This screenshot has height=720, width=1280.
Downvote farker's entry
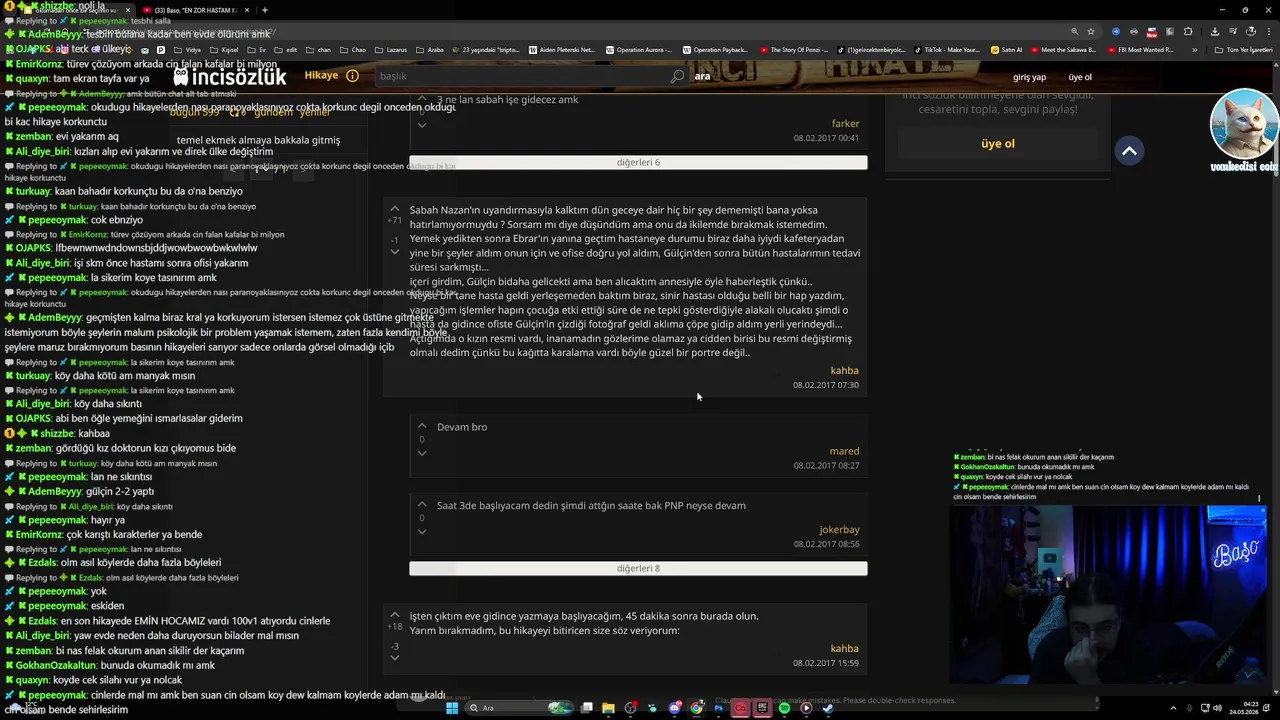[422, 125]
